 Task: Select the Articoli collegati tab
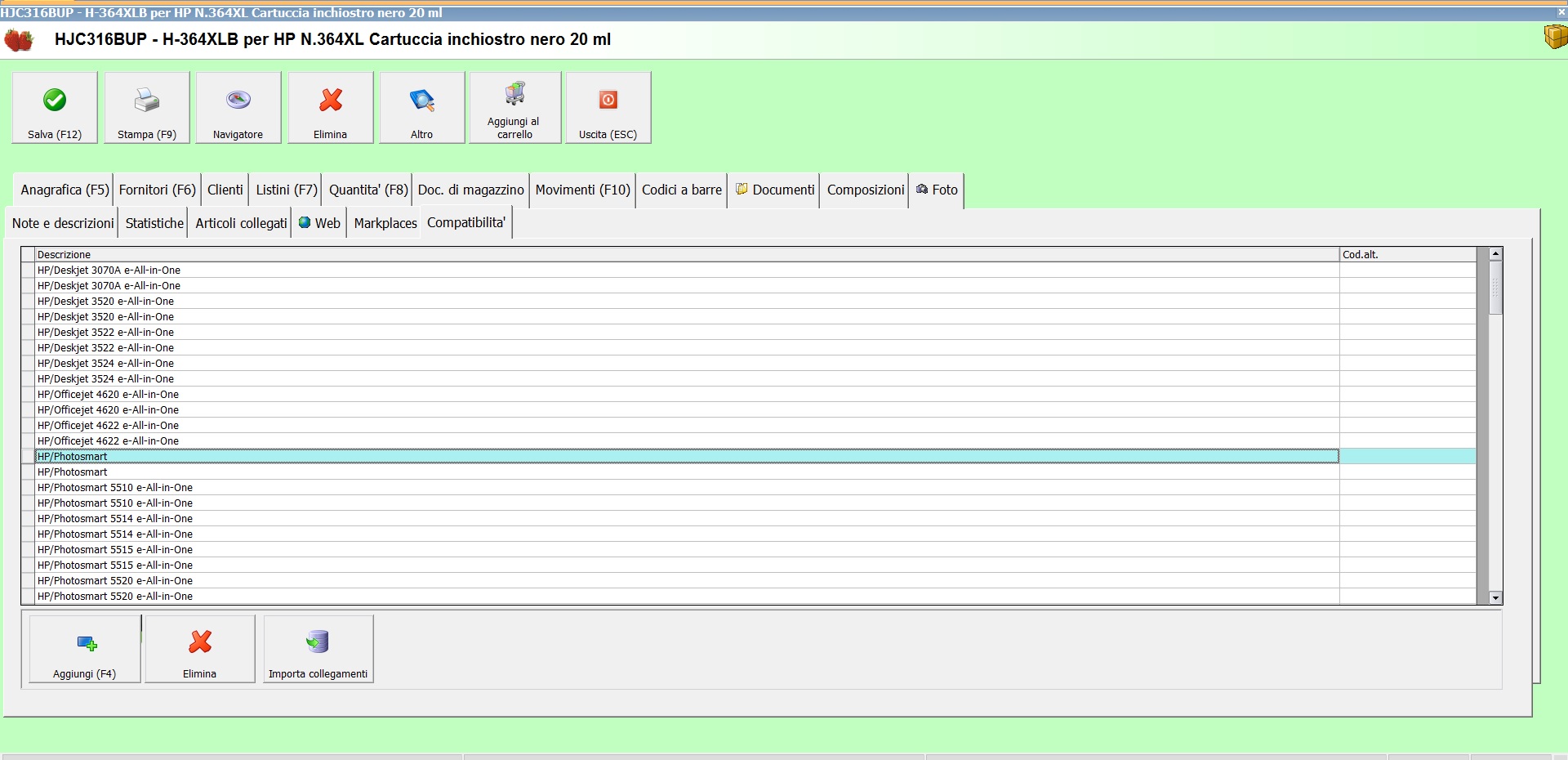click(241, 223)
